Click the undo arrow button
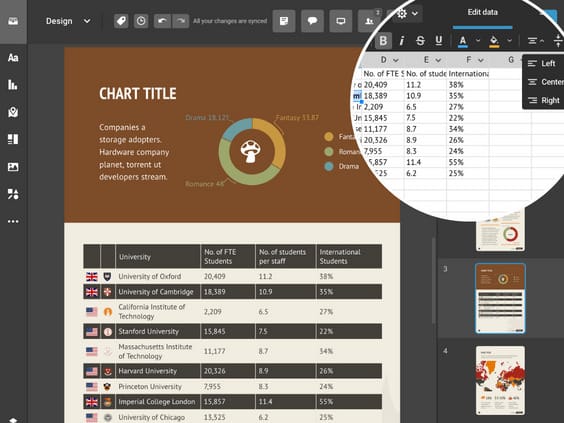The width and height of the screenshot is (564, 423). [x=162, y=21]
